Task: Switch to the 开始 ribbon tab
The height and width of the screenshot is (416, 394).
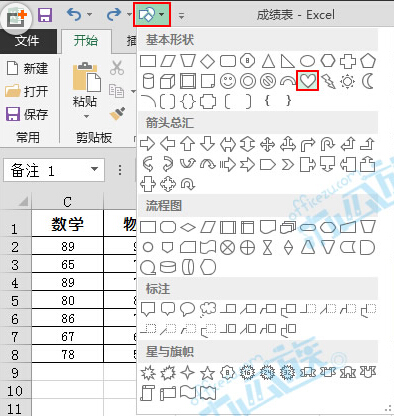Action: [x=86, y=41]
